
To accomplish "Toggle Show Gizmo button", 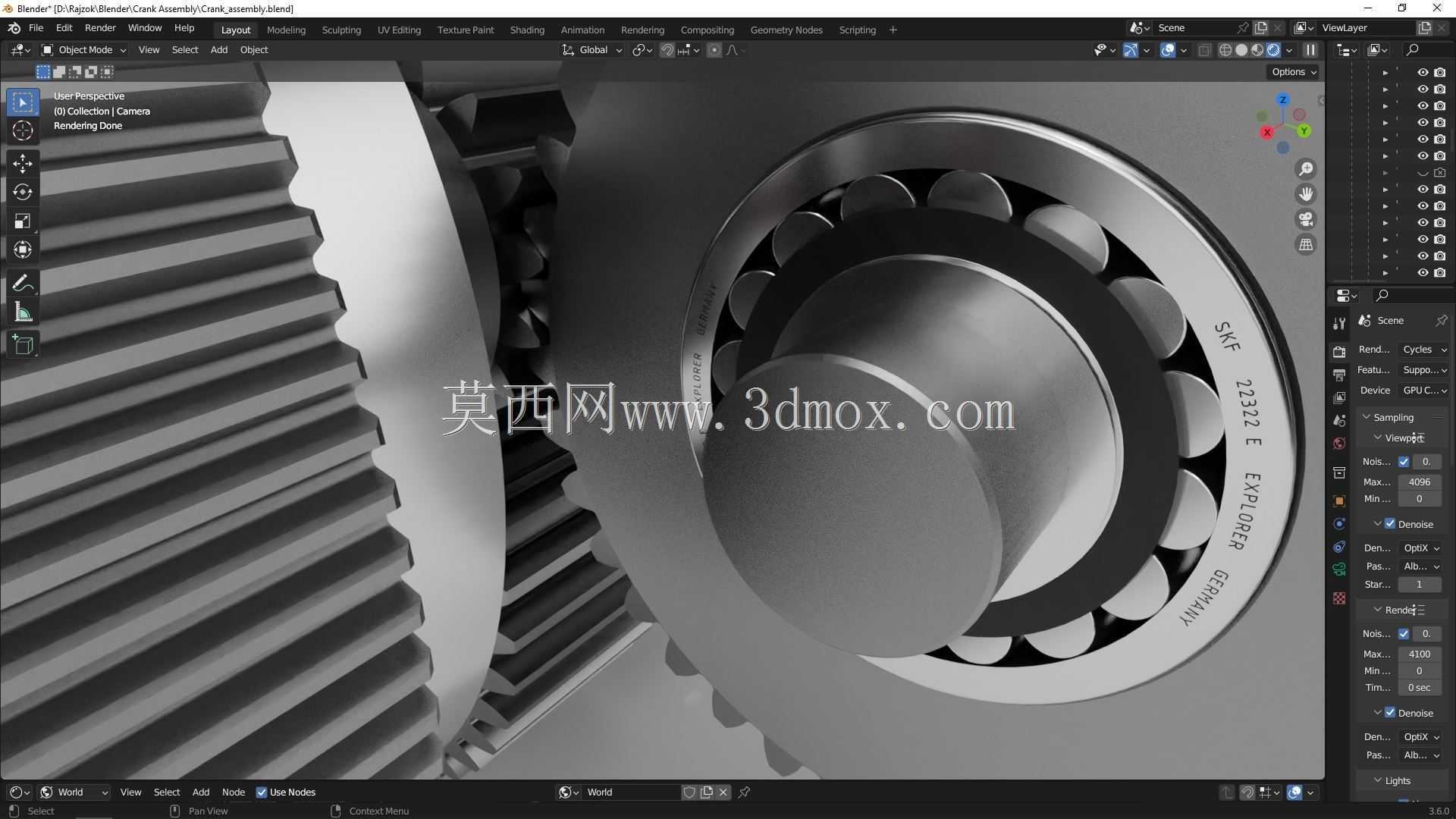I will pos(1130,50).
